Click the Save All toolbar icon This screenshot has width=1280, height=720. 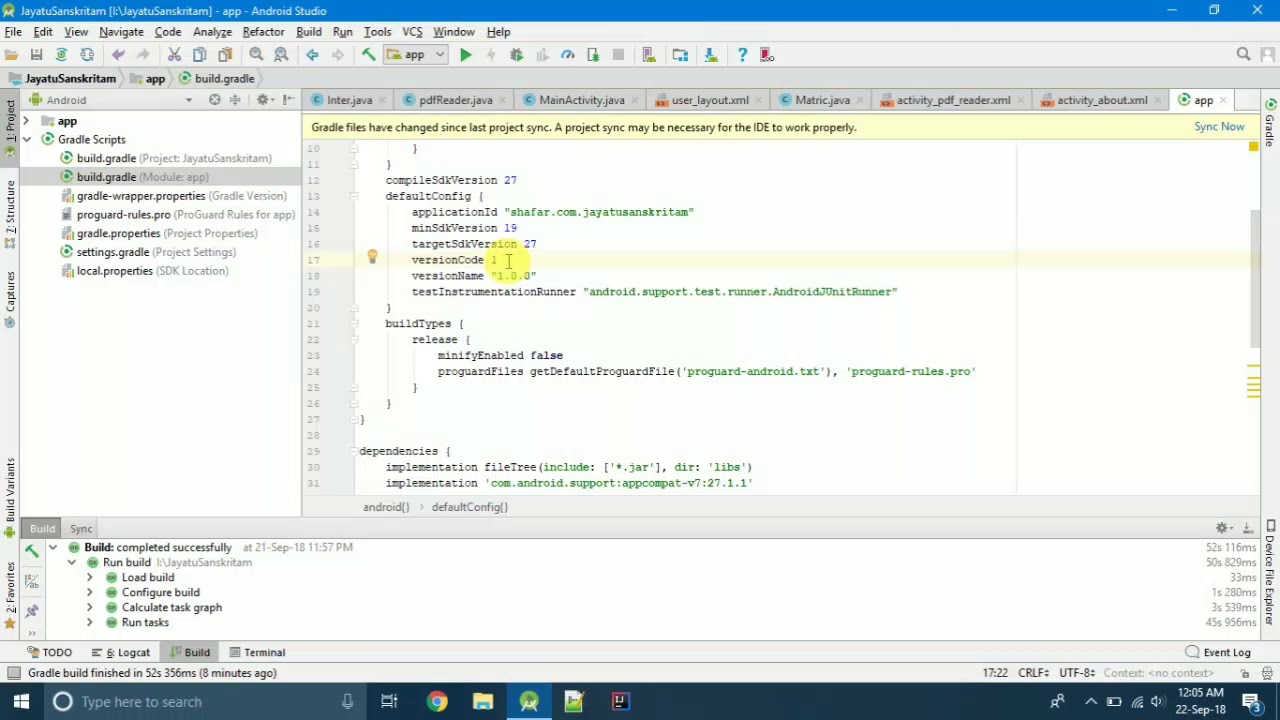[36, 55]
